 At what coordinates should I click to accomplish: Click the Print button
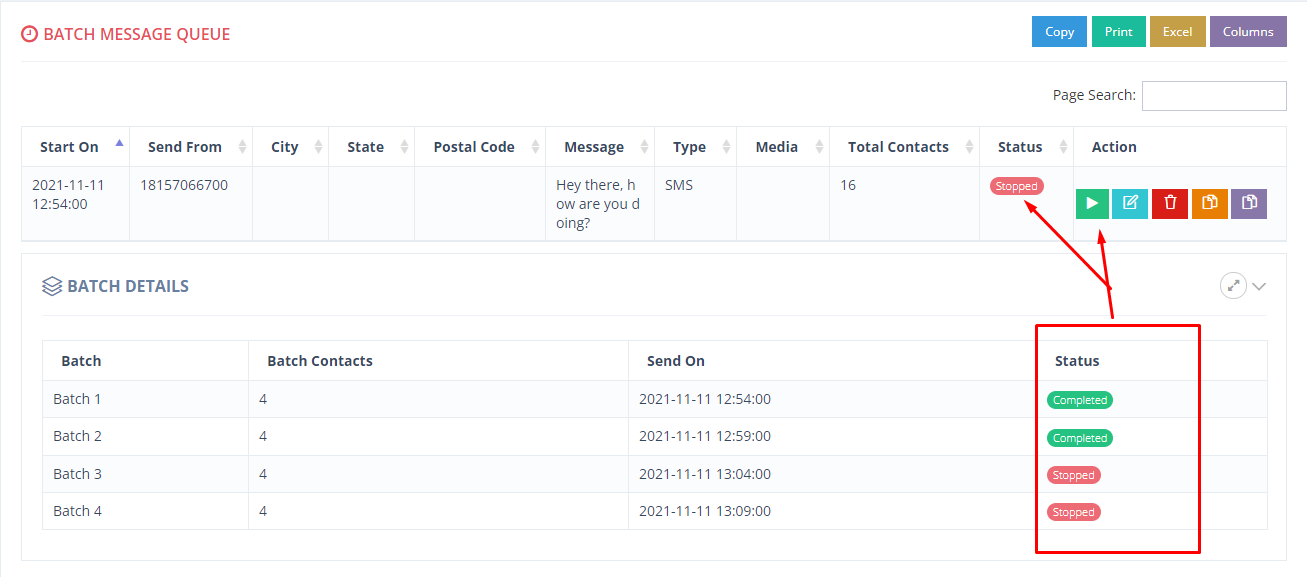click(x=1118, y=32)
